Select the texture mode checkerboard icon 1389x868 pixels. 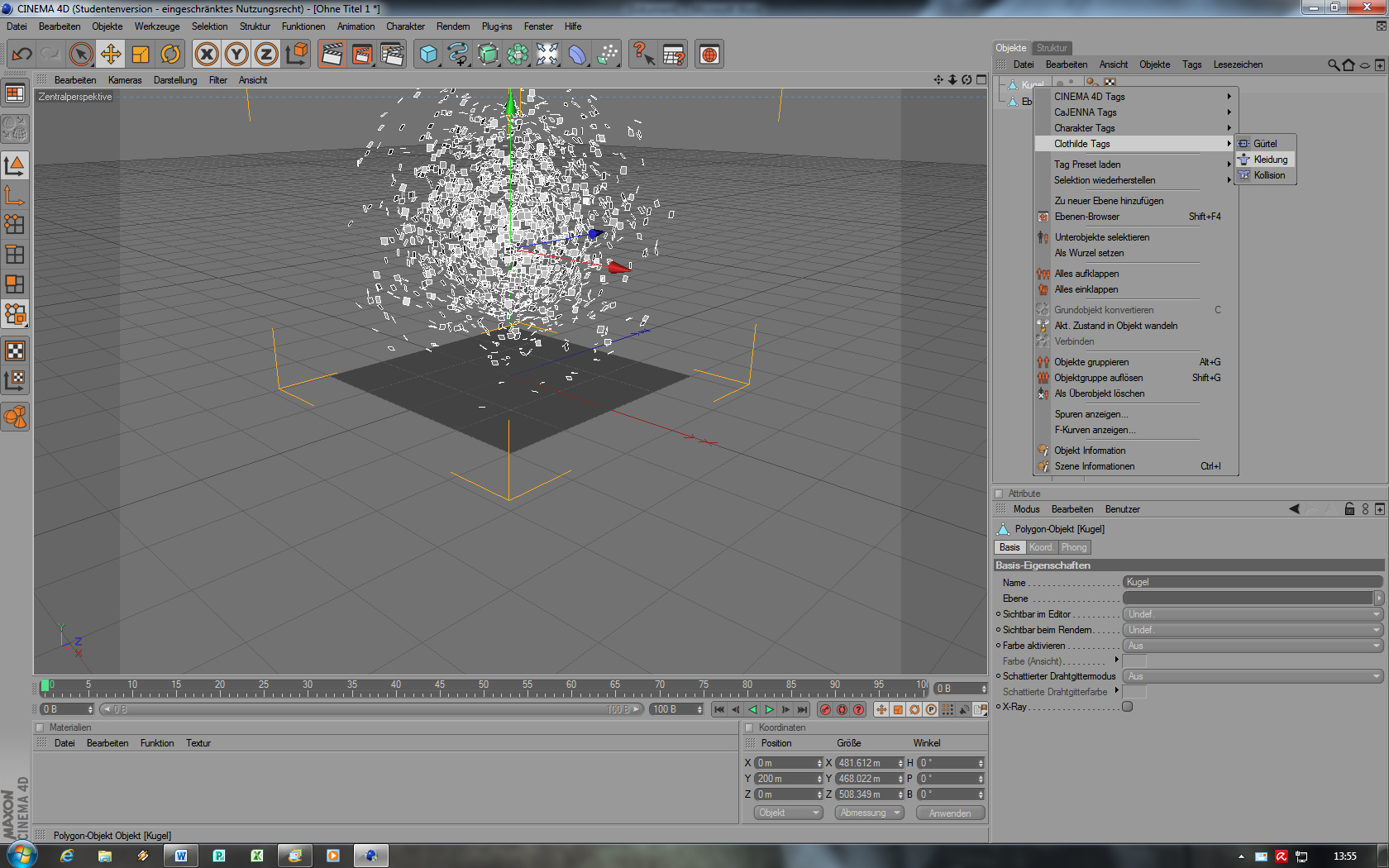[x=15, y=351]
